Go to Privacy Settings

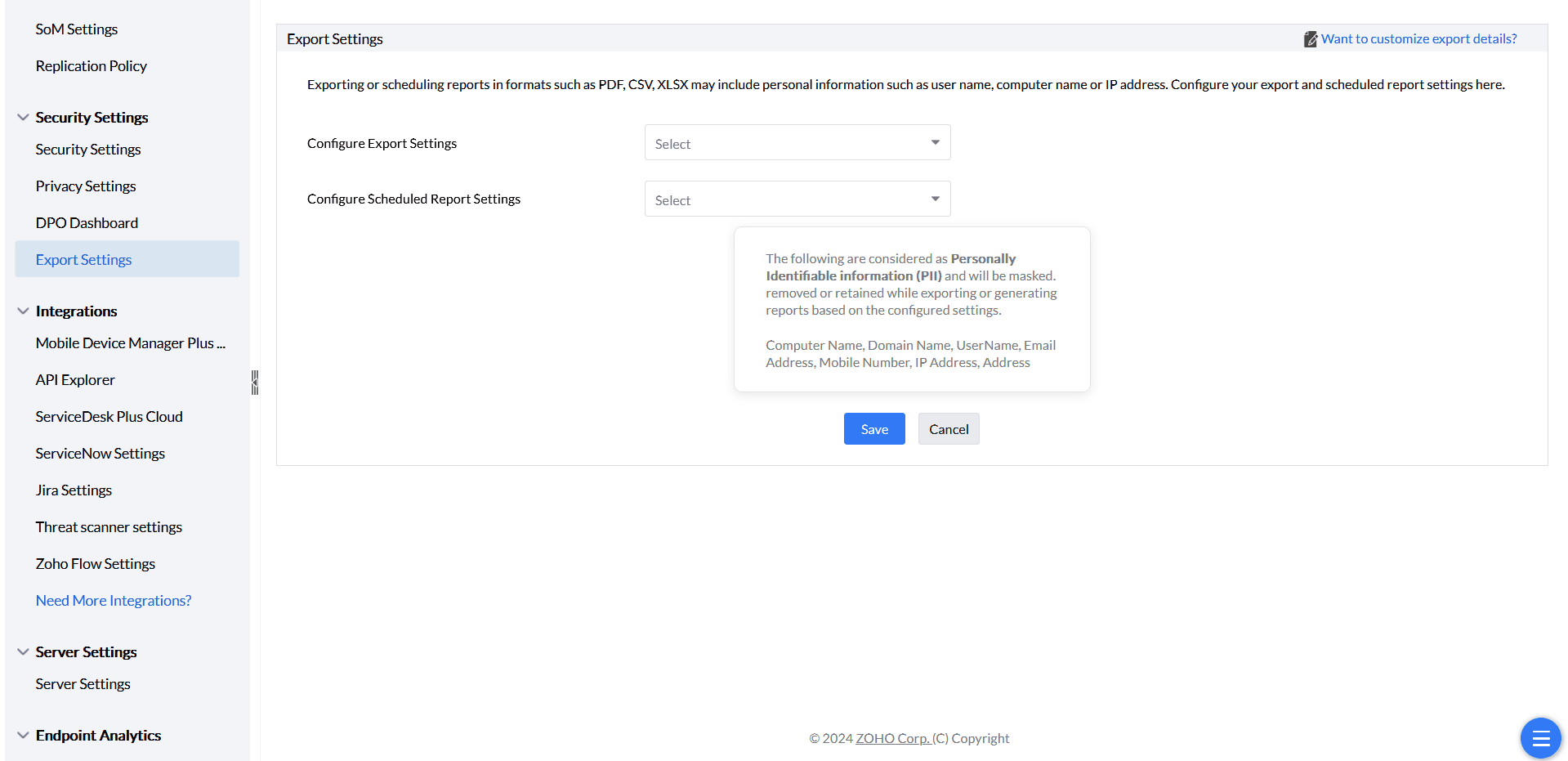[x=86, y=186]
